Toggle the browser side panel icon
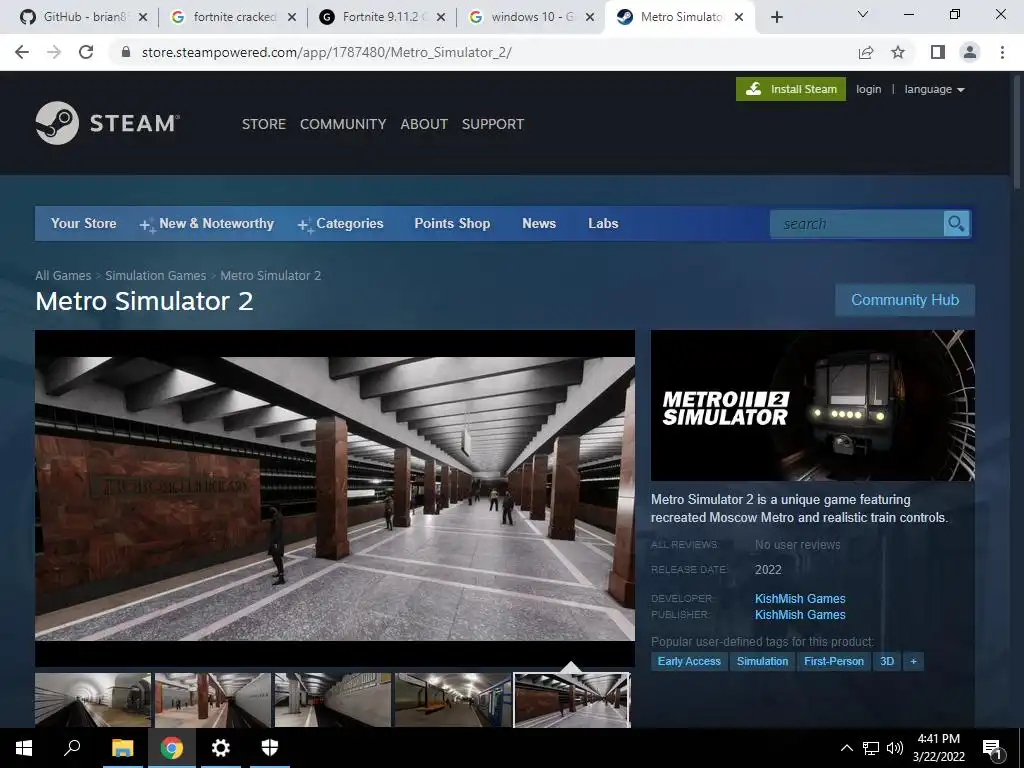 (938, 52)
